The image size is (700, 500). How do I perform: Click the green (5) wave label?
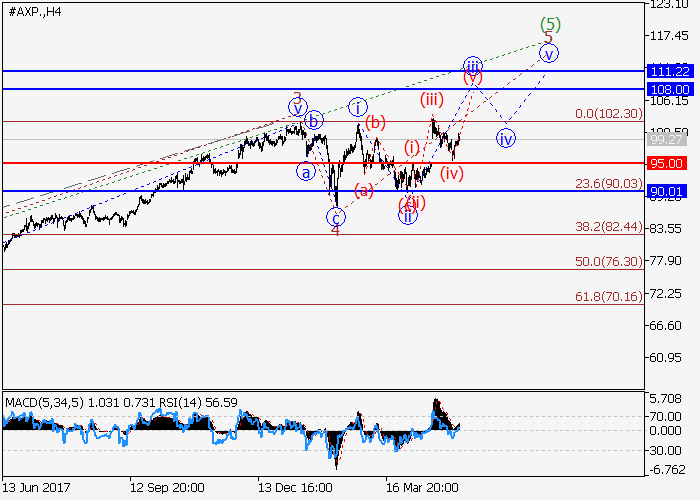click(x=549, y=24)
